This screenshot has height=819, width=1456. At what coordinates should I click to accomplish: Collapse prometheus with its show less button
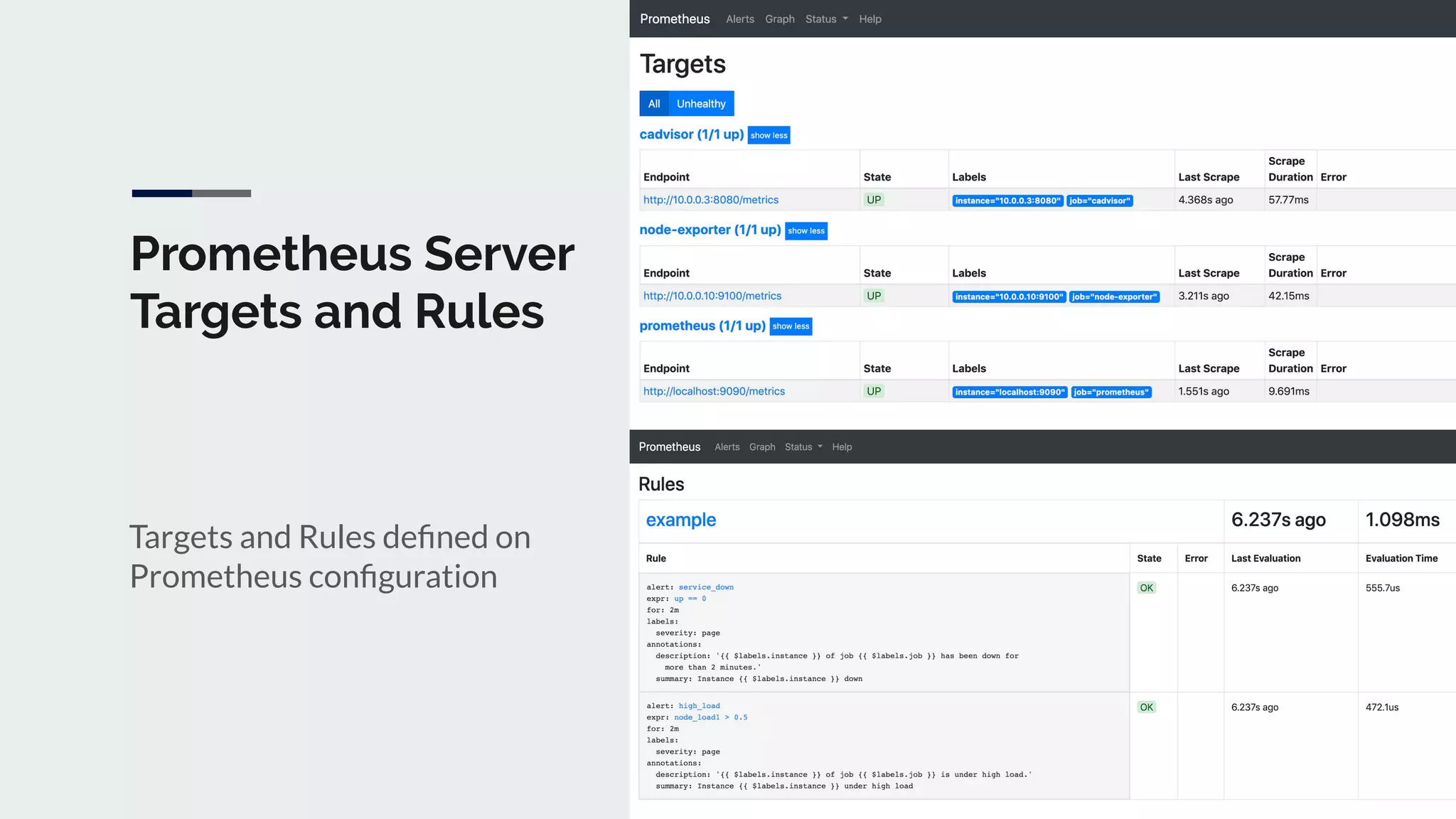click(x=791, y=326)
